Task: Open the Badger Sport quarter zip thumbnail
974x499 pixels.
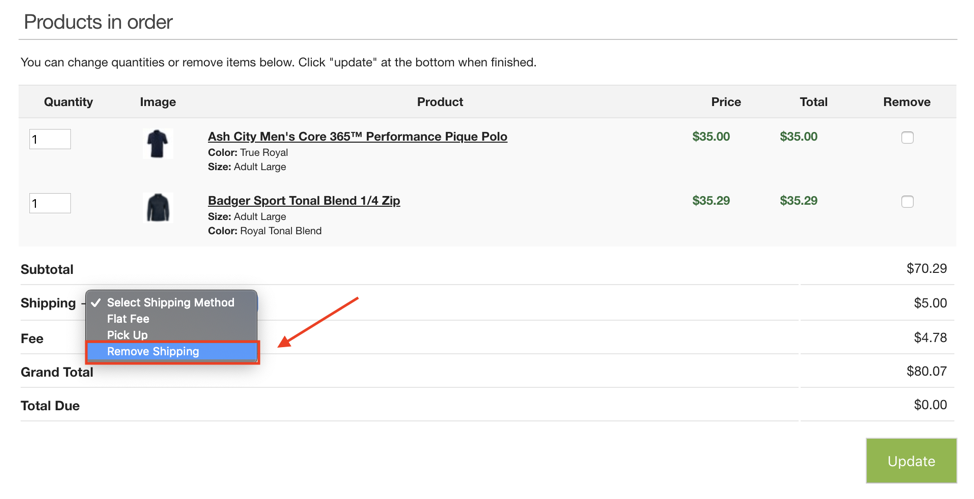Action: click(158, 208)
